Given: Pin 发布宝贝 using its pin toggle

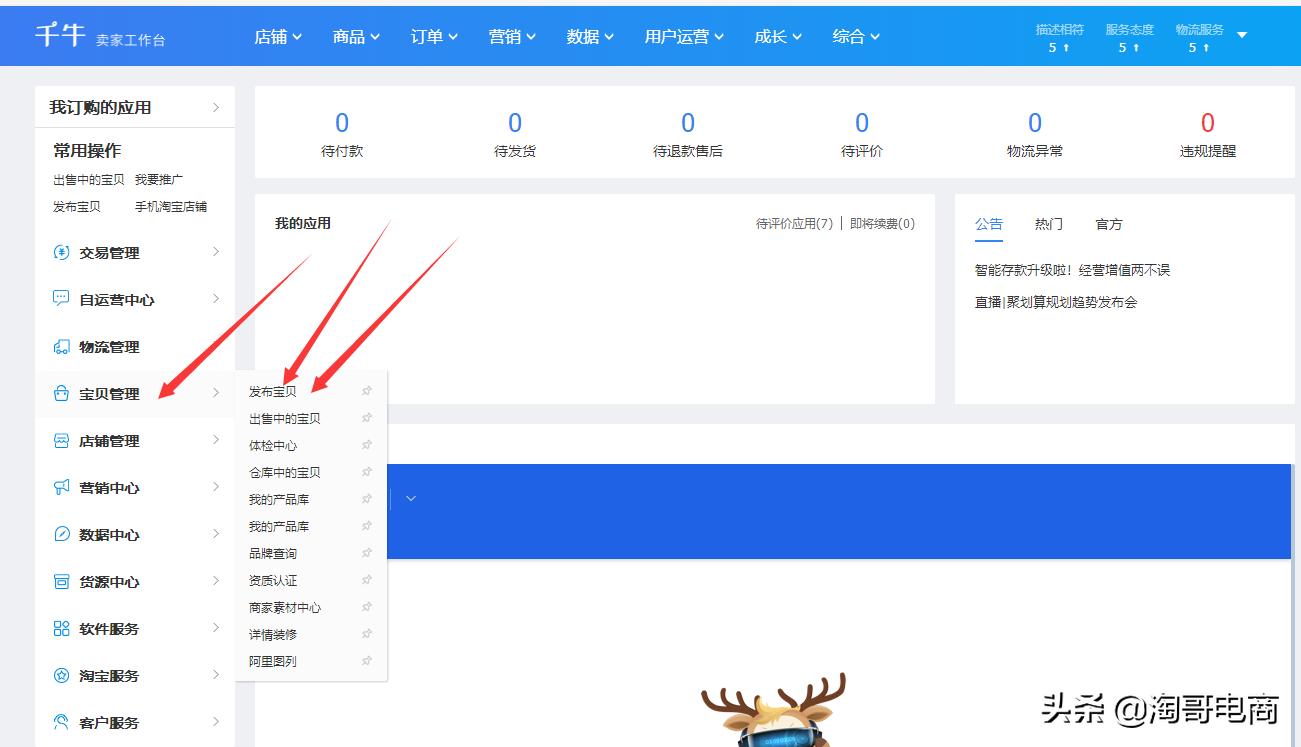Looking at the screenshot, I should [x=366, y=391].
